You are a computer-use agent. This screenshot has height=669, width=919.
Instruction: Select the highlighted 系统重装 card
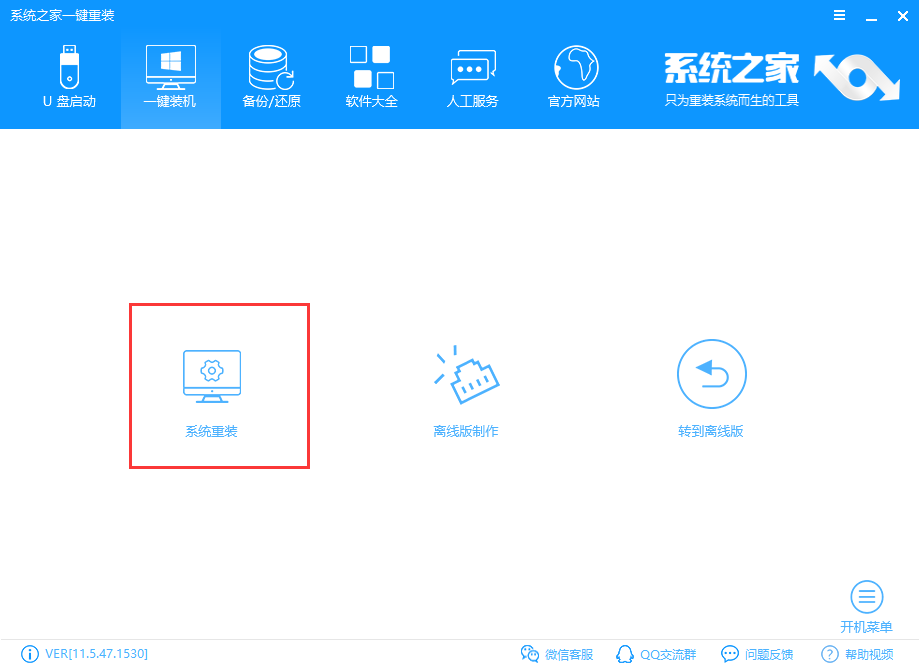coord(219,385)
